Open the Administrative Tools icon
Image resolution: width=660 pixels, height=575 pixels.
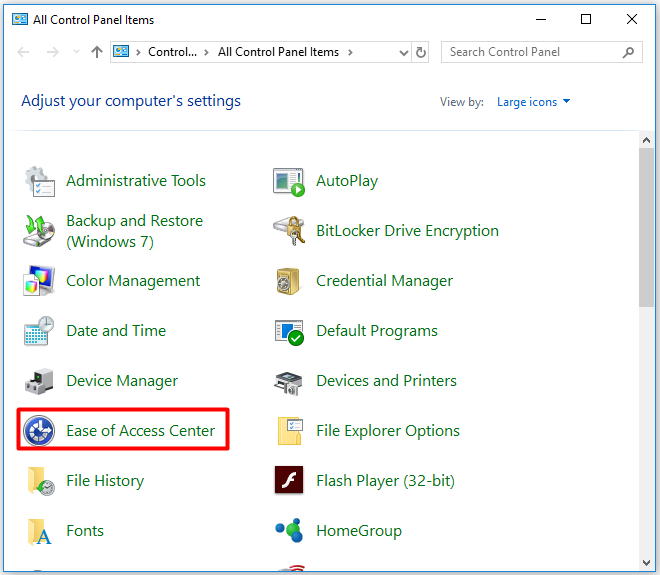tap(39, 181)
